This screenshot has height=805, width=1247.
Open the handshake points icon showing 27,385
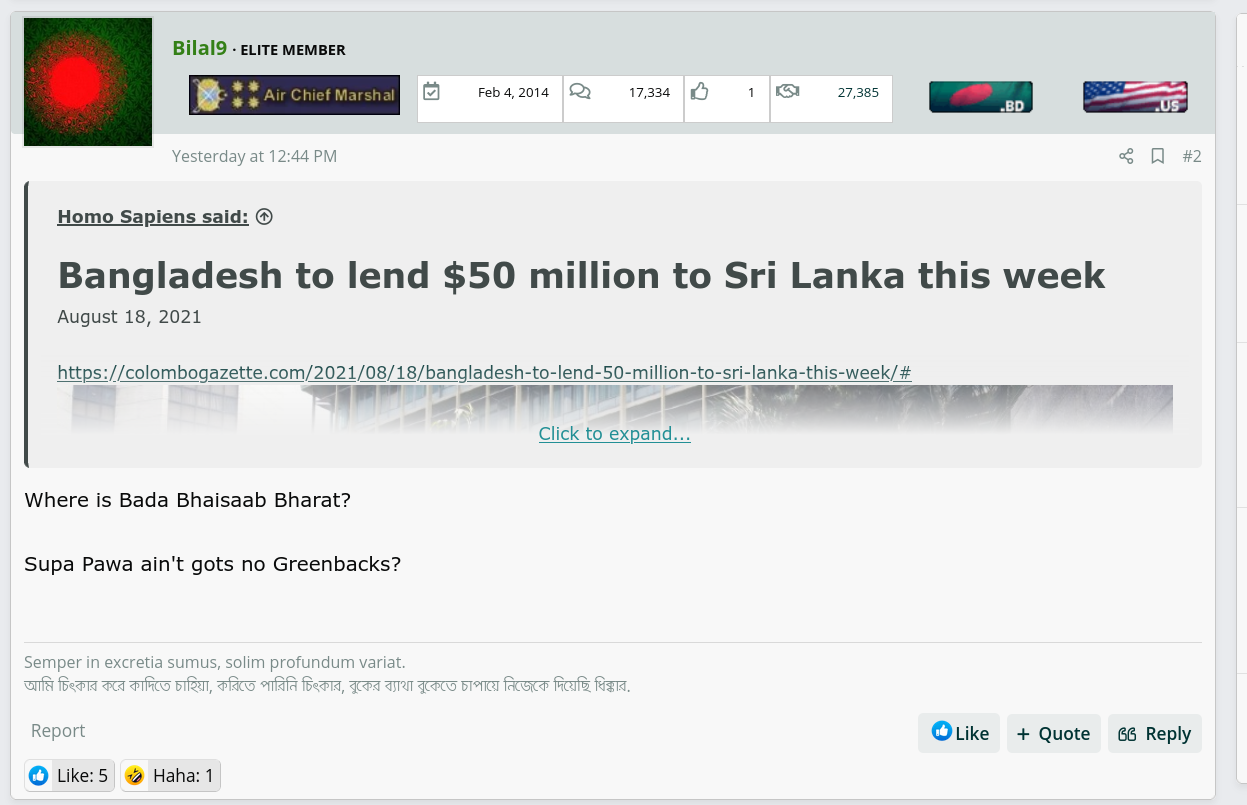787,92
